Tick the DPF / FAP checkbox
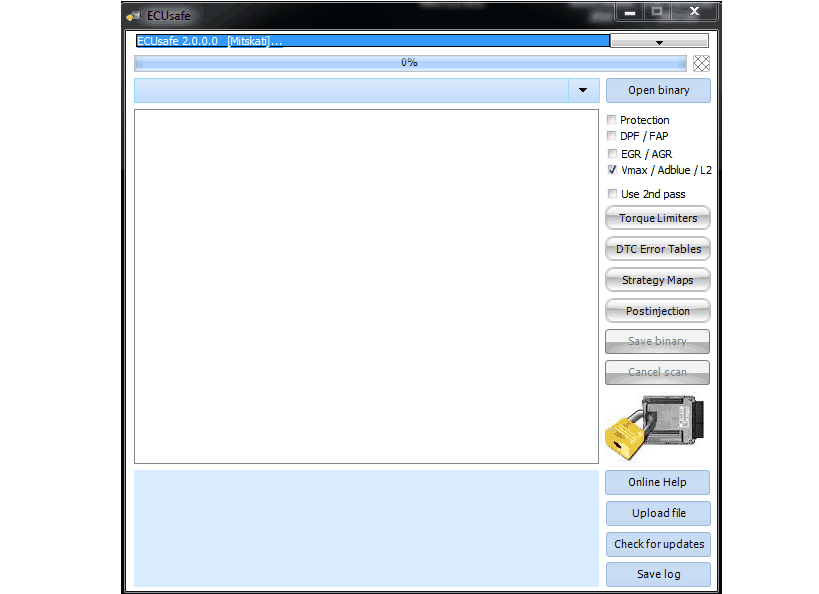 point(612,136)
